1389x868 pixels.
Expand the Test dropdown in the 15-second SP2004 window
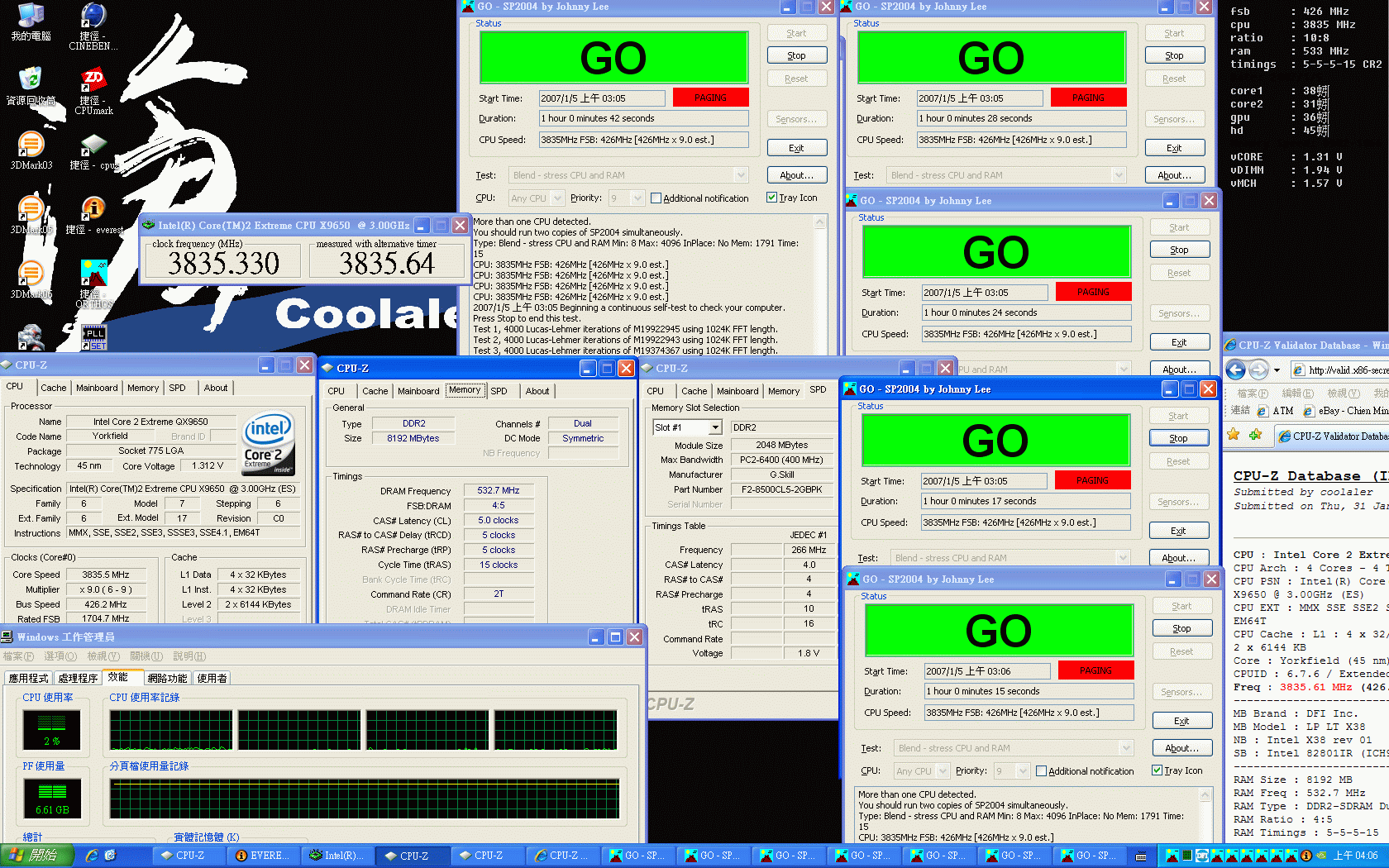coord(1126,748)
